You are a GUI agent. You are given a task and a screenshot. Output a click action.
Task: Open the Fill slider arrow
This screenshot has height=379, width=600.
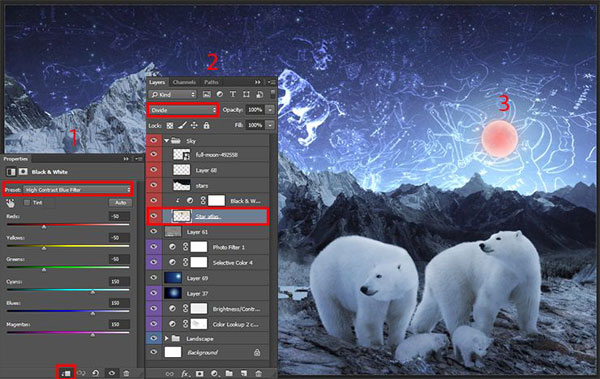[x=271, y=125]
